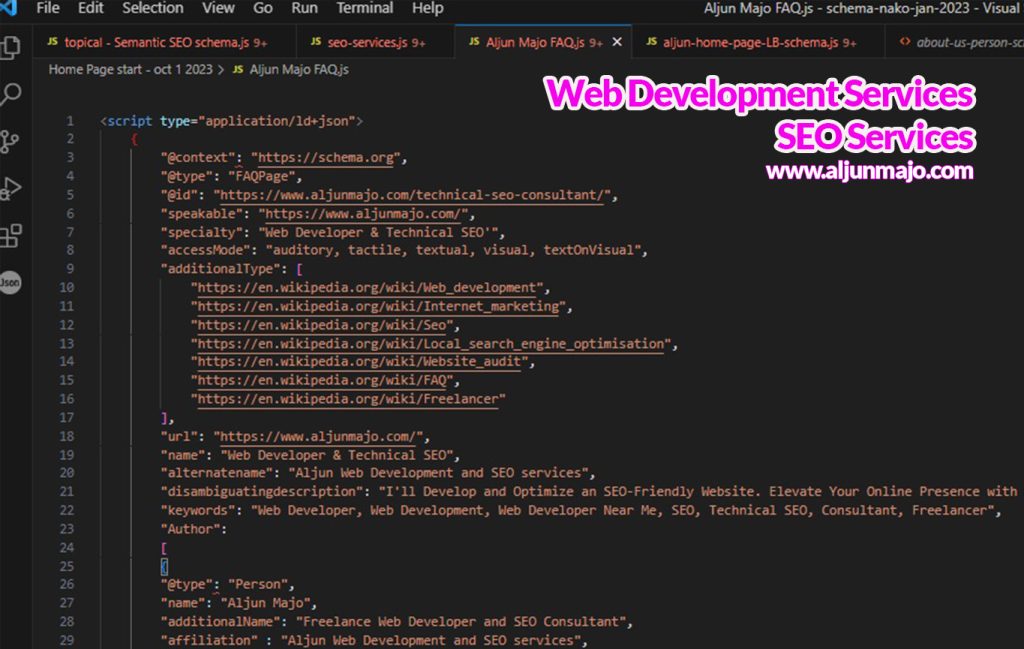Screen dimensions: 1024x649
Task: Open the wiki/FAQ Wikipedia link
Action: 321,380
